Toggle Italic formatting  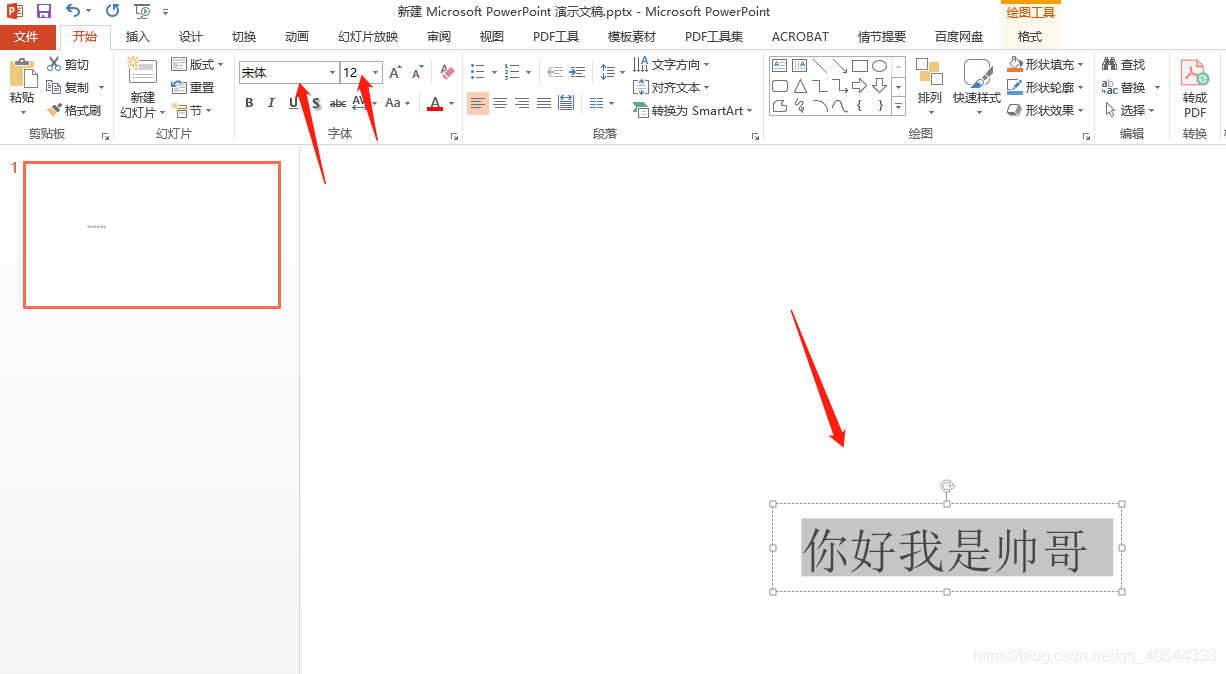click(271, 103)
